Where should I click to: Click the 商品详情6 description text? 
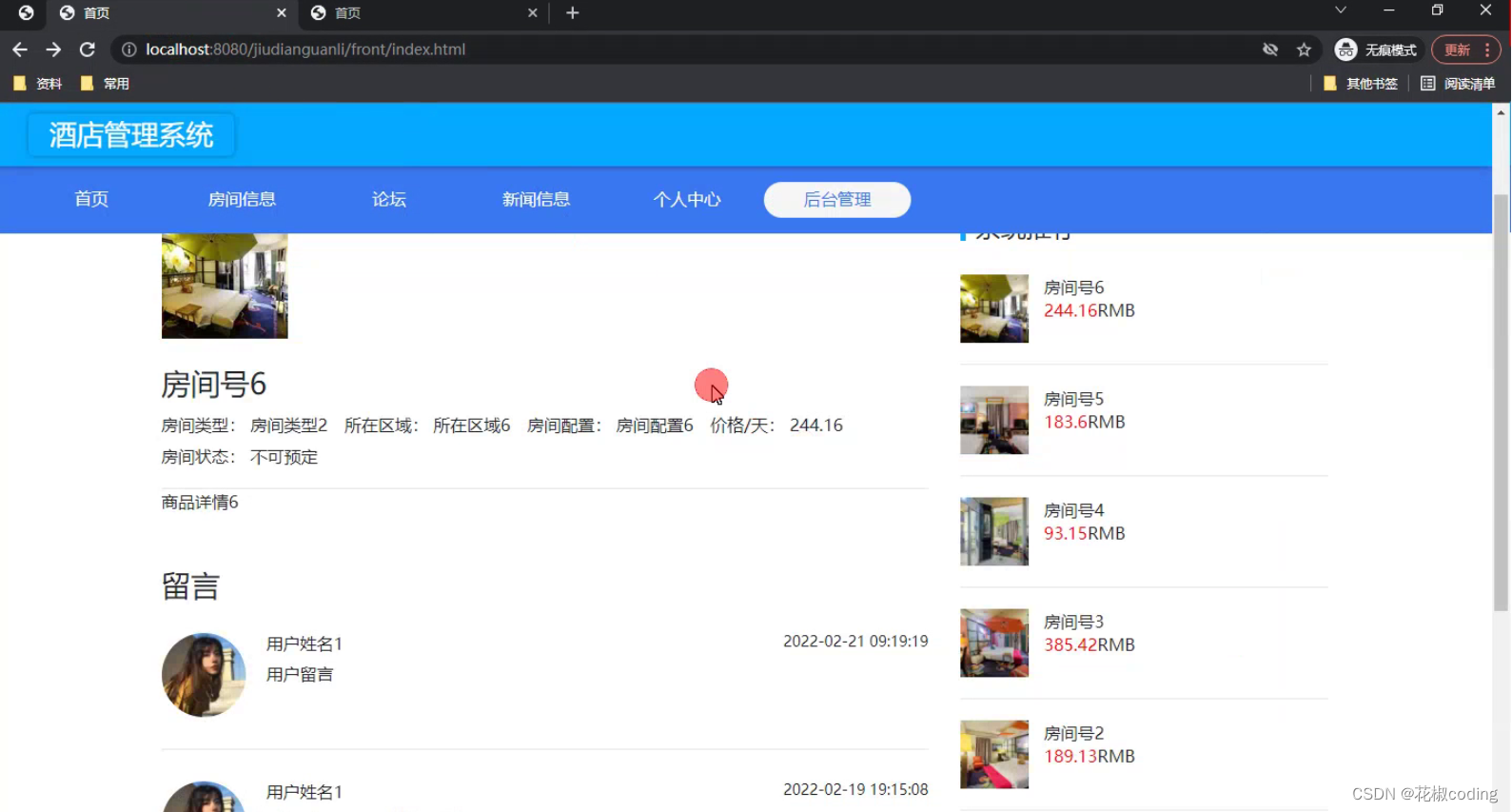pos(200,503)
